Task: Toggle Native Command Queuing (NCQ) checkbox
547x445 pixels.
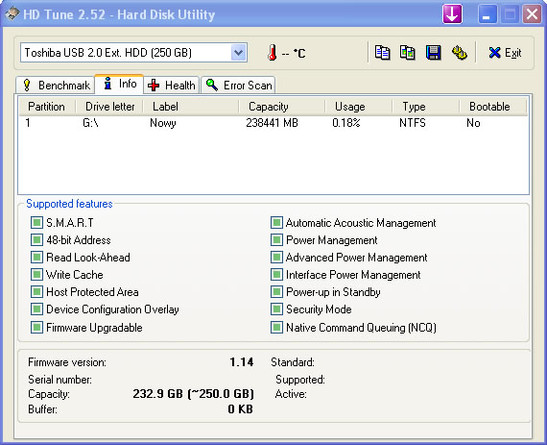Action: click(276, 327)
